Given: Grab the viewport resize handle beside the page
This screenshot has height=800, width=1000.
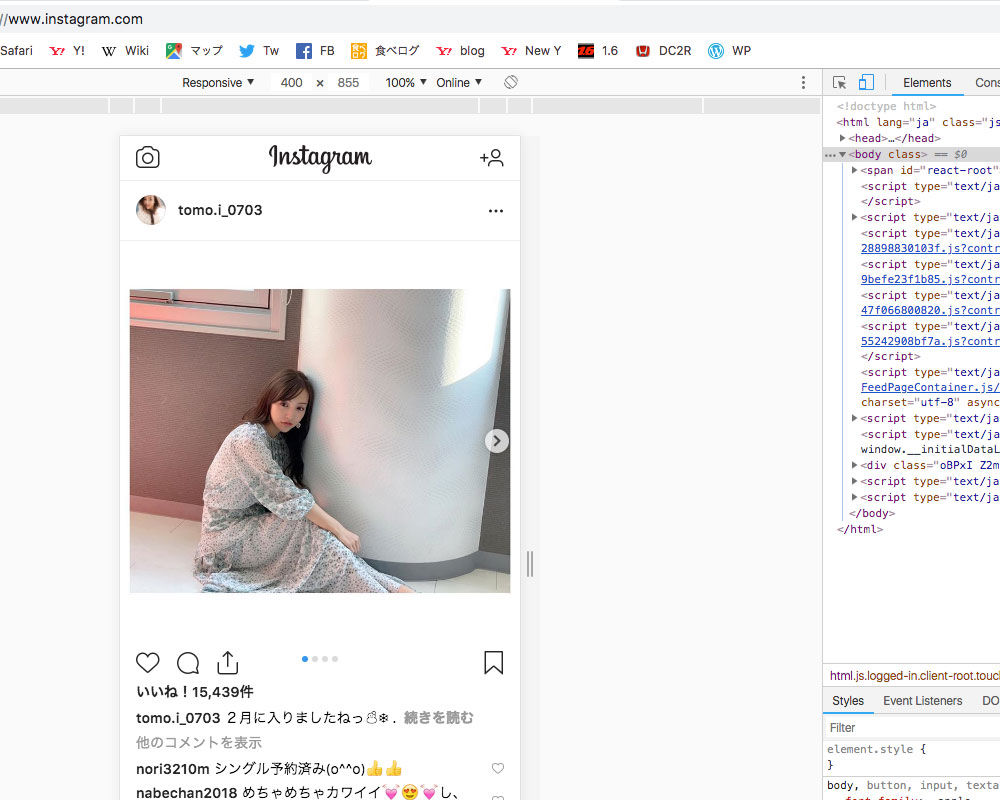Looking at the screenshot, I should (x=529, y=564).
